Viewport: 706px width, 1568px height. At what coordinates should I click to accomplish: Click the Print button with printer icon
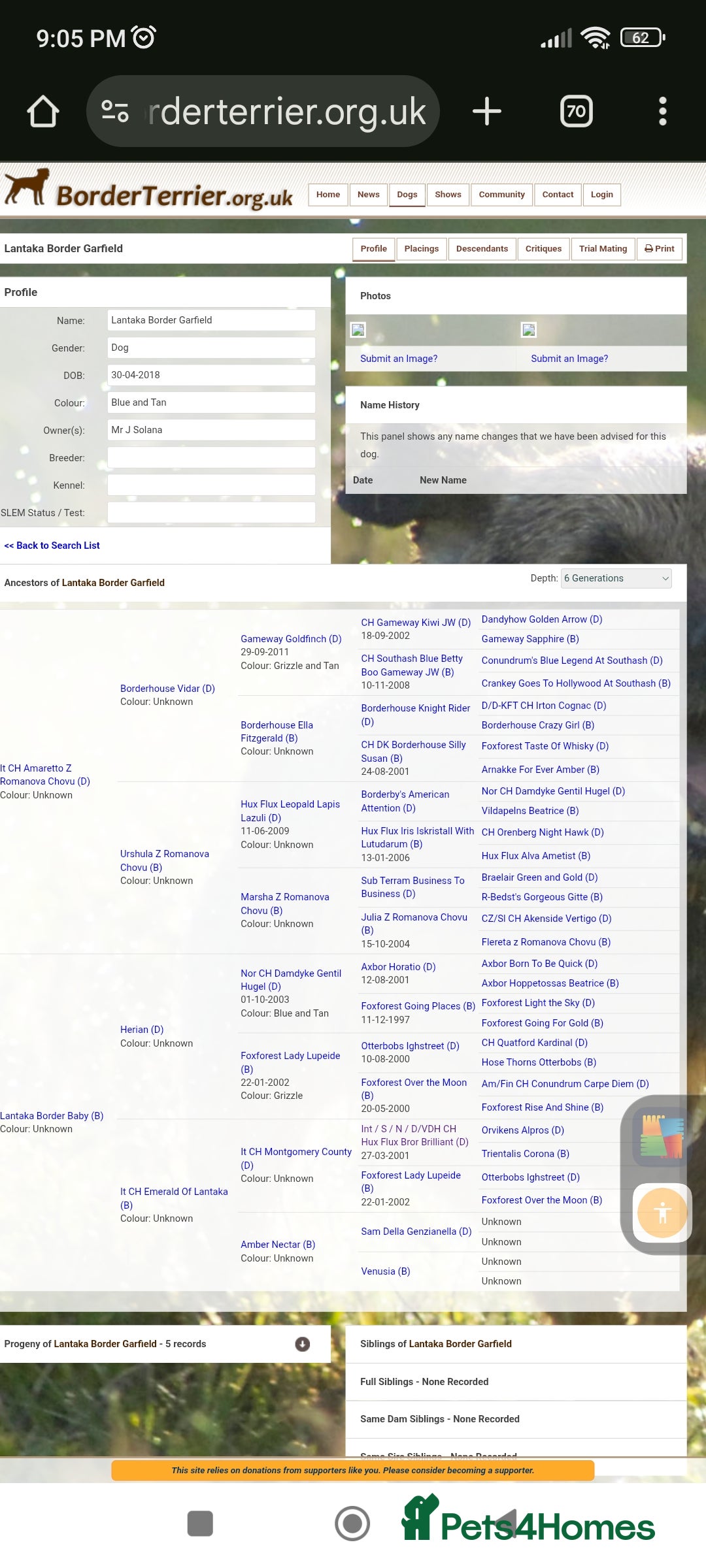659,249
